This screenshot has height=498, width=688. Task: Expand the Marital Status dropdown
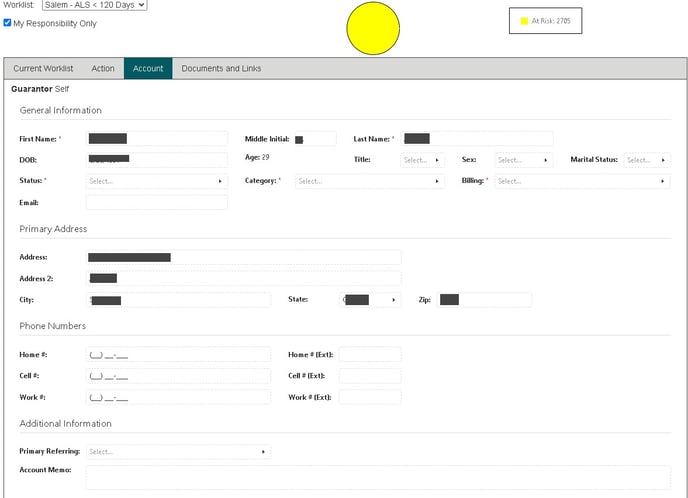point(664,160)
